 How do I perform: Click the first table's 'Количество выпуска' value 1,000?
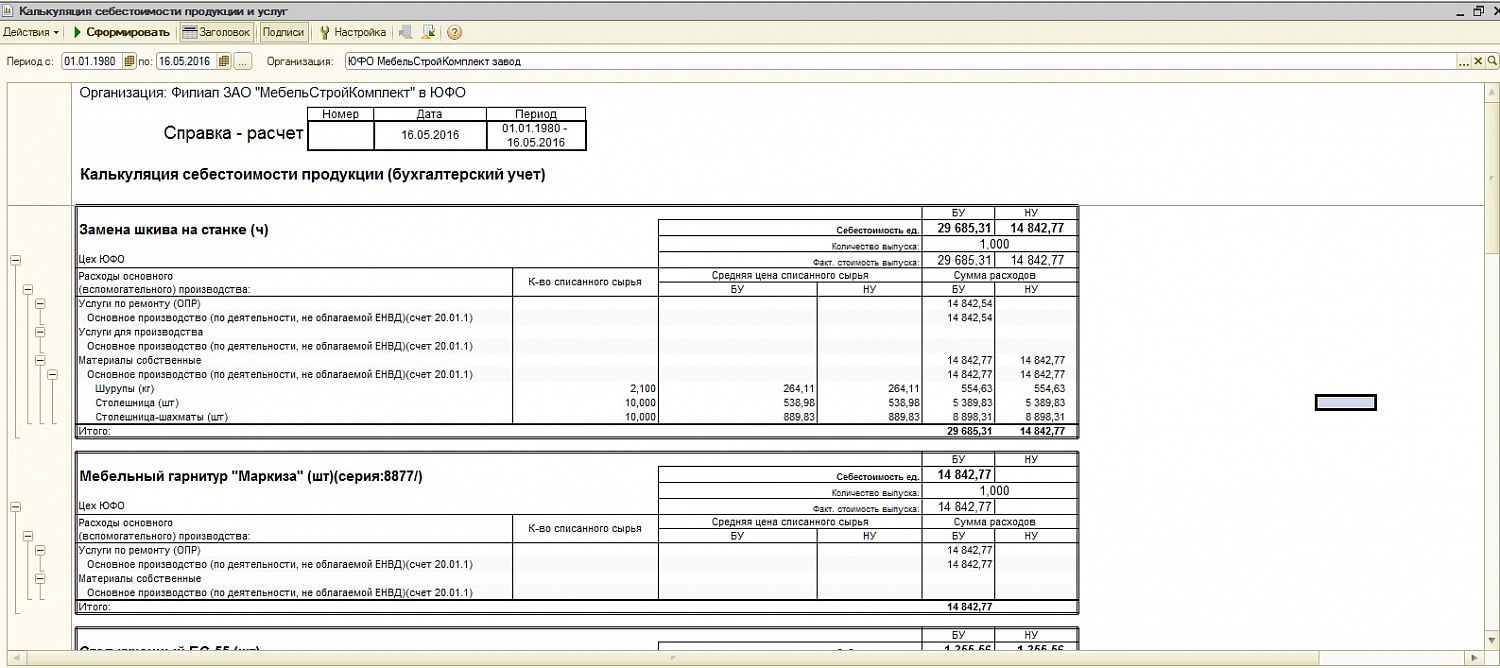(994, 244)
